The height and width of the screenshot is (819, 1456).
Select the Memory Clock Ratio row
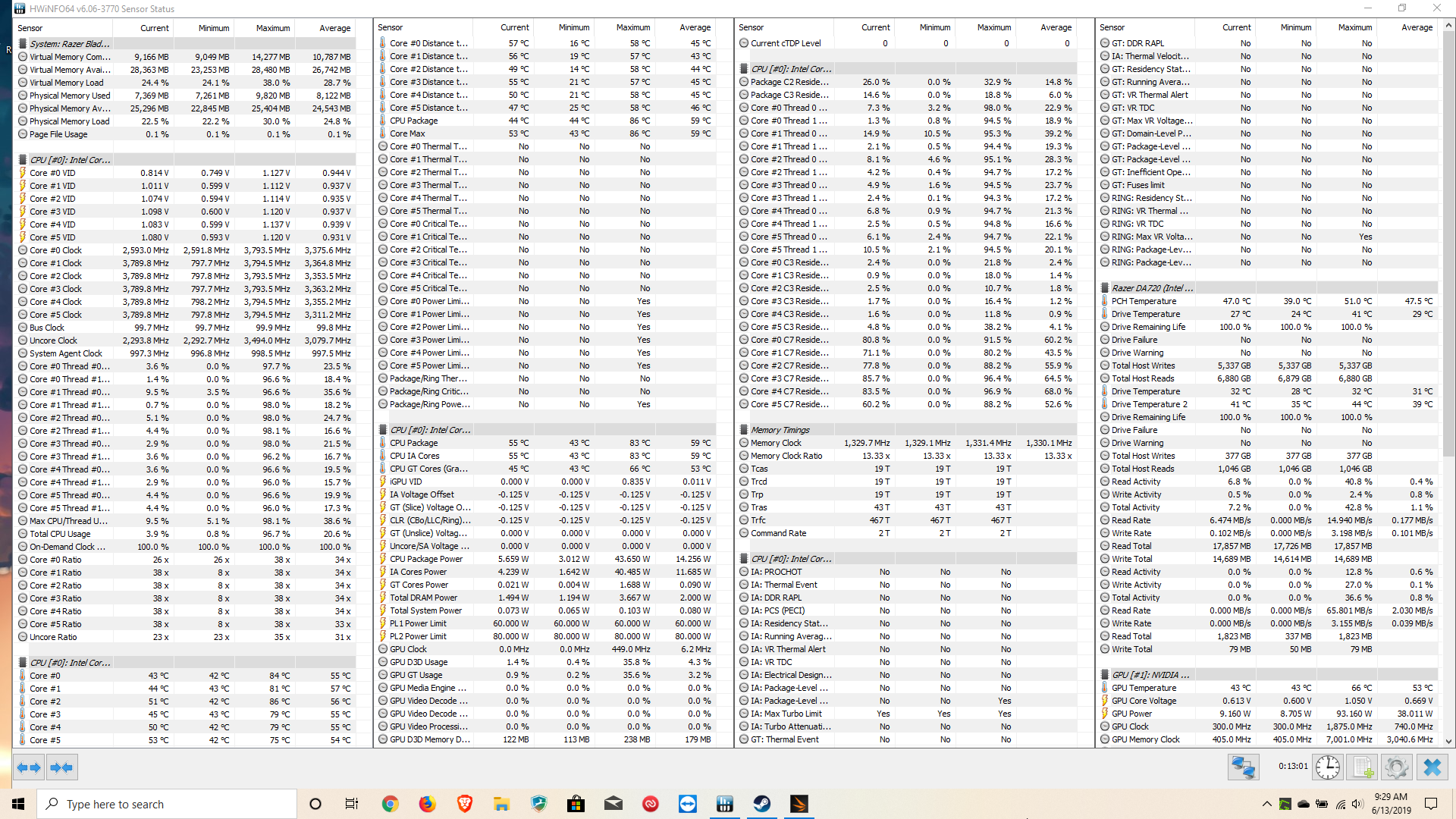coord(908,456)
